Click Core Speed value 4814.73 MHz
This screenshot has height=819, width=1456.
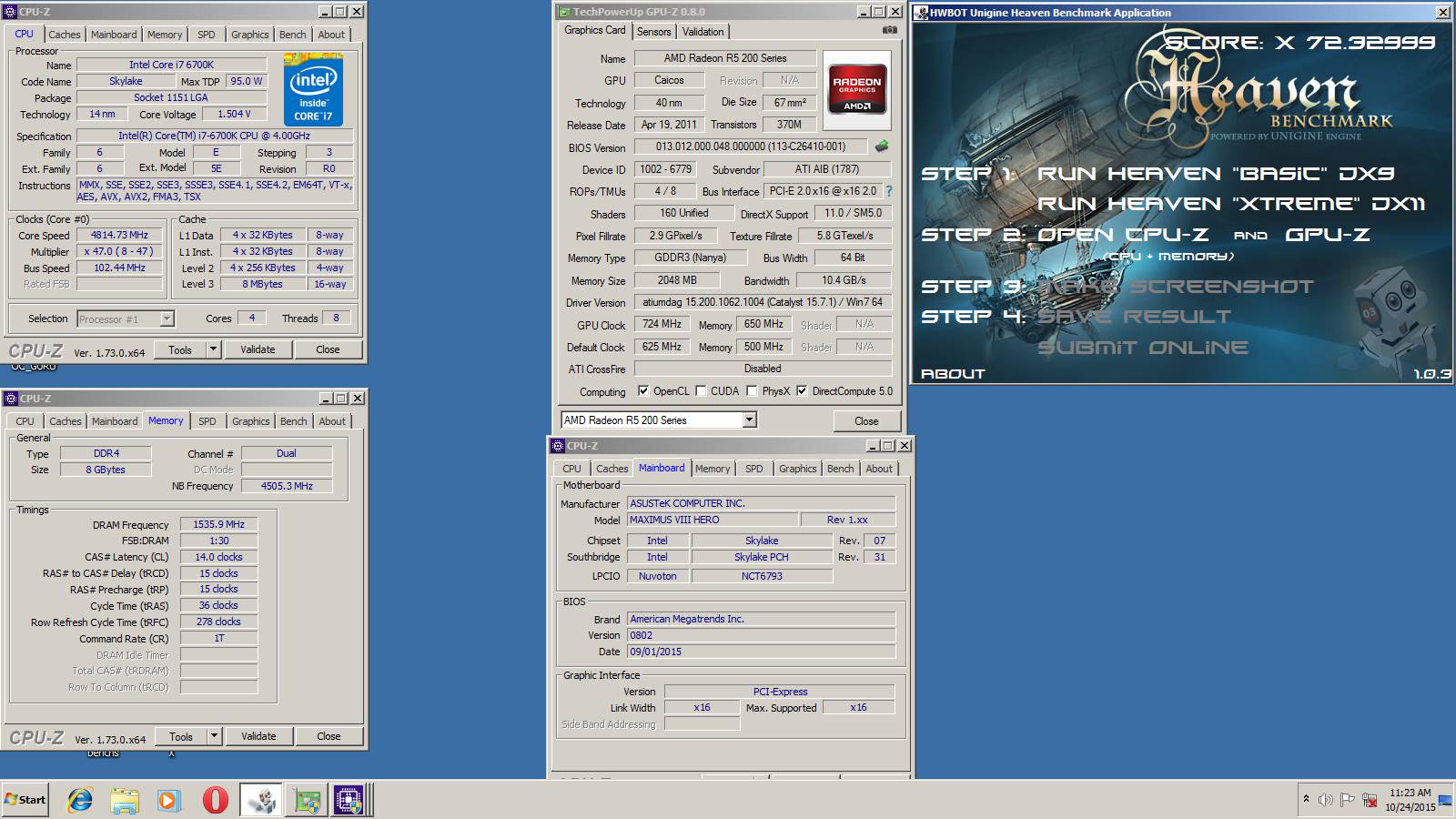pyautogui.click(x=119, y=235)
